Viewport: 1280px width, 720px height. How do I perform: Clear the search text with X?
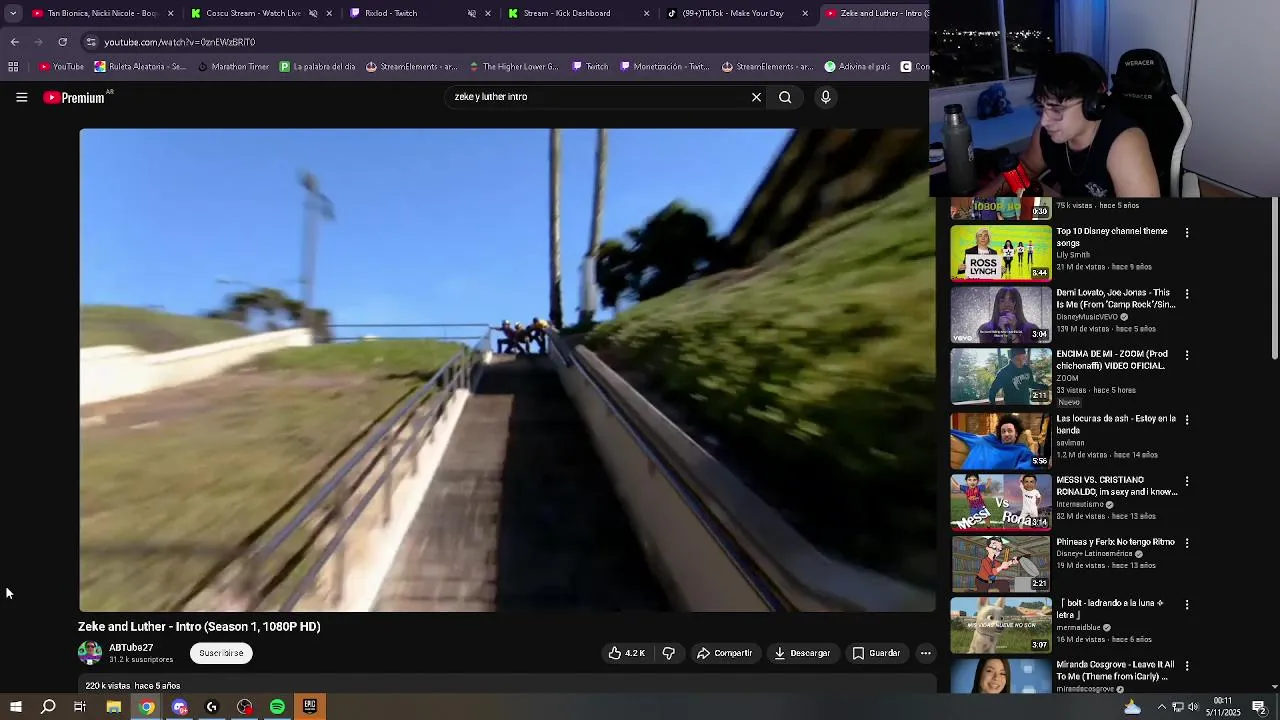pyautogui.click(x=756, y=97)
